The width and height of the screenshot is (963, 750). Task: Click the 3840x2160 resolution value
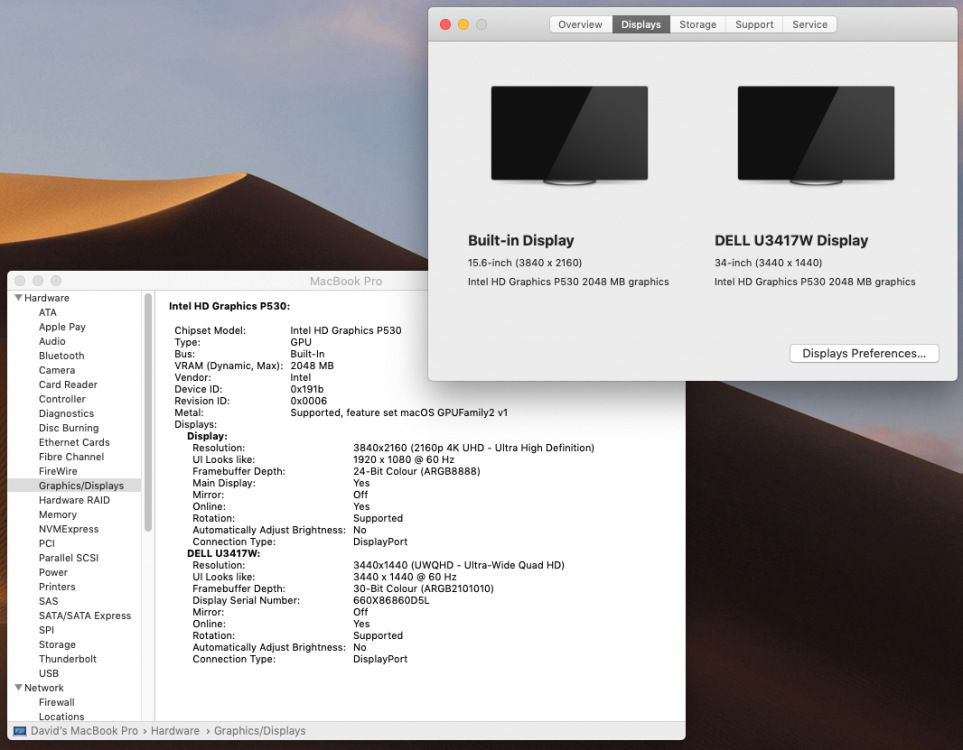(474, 448)
